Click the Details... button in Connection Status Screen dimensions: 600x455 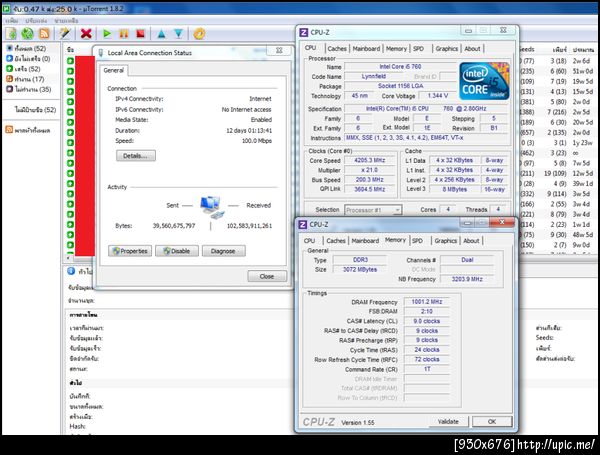136,156
